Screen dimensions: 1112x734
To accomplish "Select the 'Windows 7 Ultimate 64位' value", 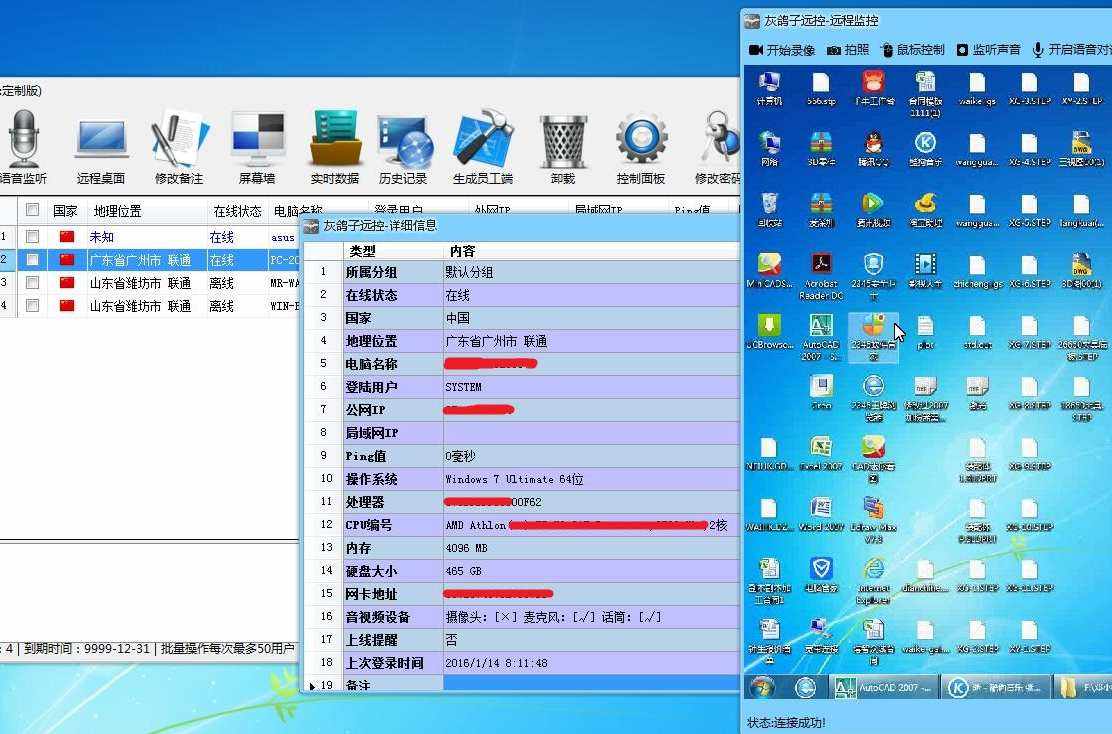I will point(514,479).
